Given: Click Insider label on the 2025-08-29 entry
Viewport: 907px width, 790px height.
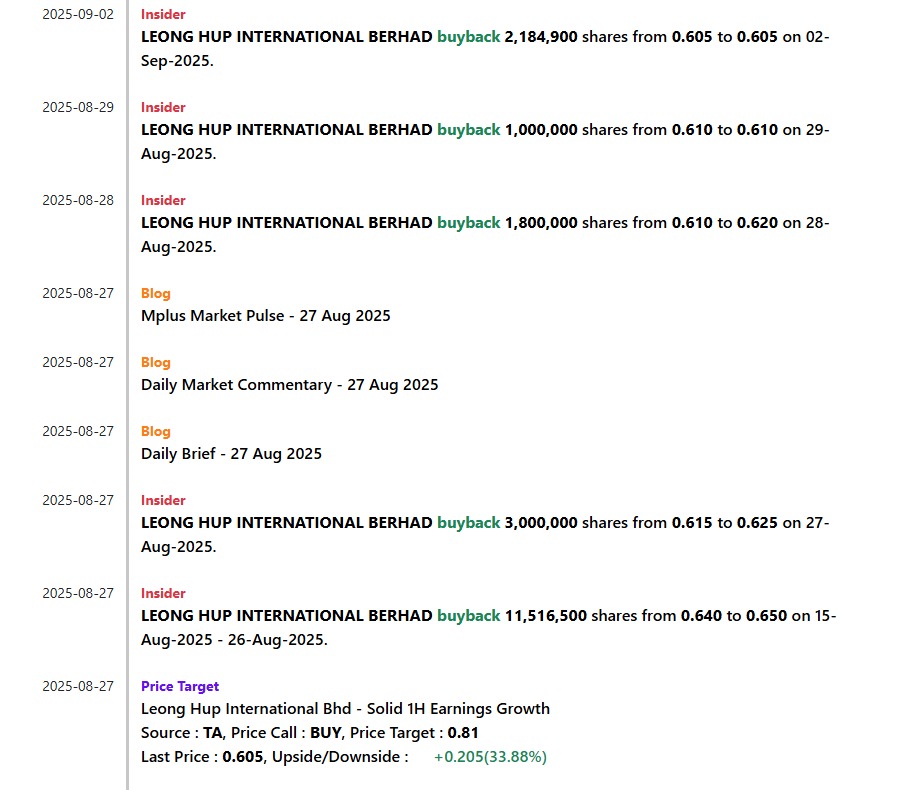Looking at the screenshot, I should (x=163, y=108).
